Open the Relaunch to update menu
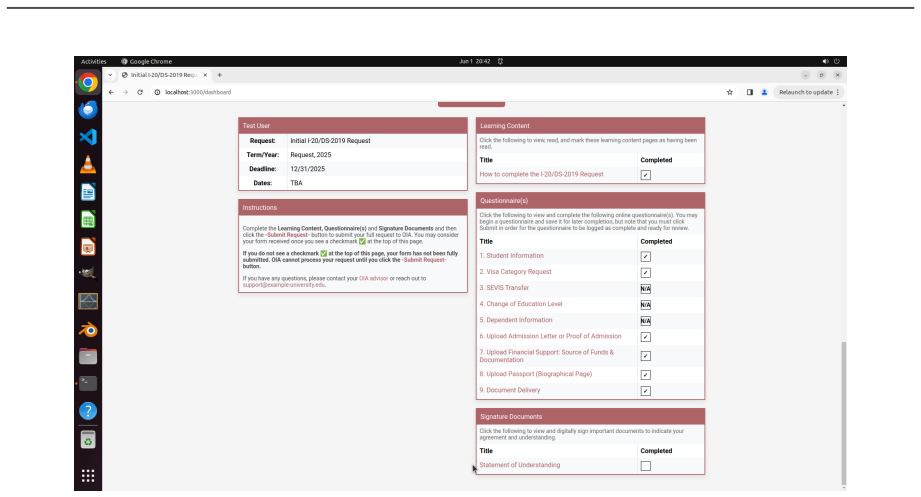921x497 pixels. [x=838, y=92]
